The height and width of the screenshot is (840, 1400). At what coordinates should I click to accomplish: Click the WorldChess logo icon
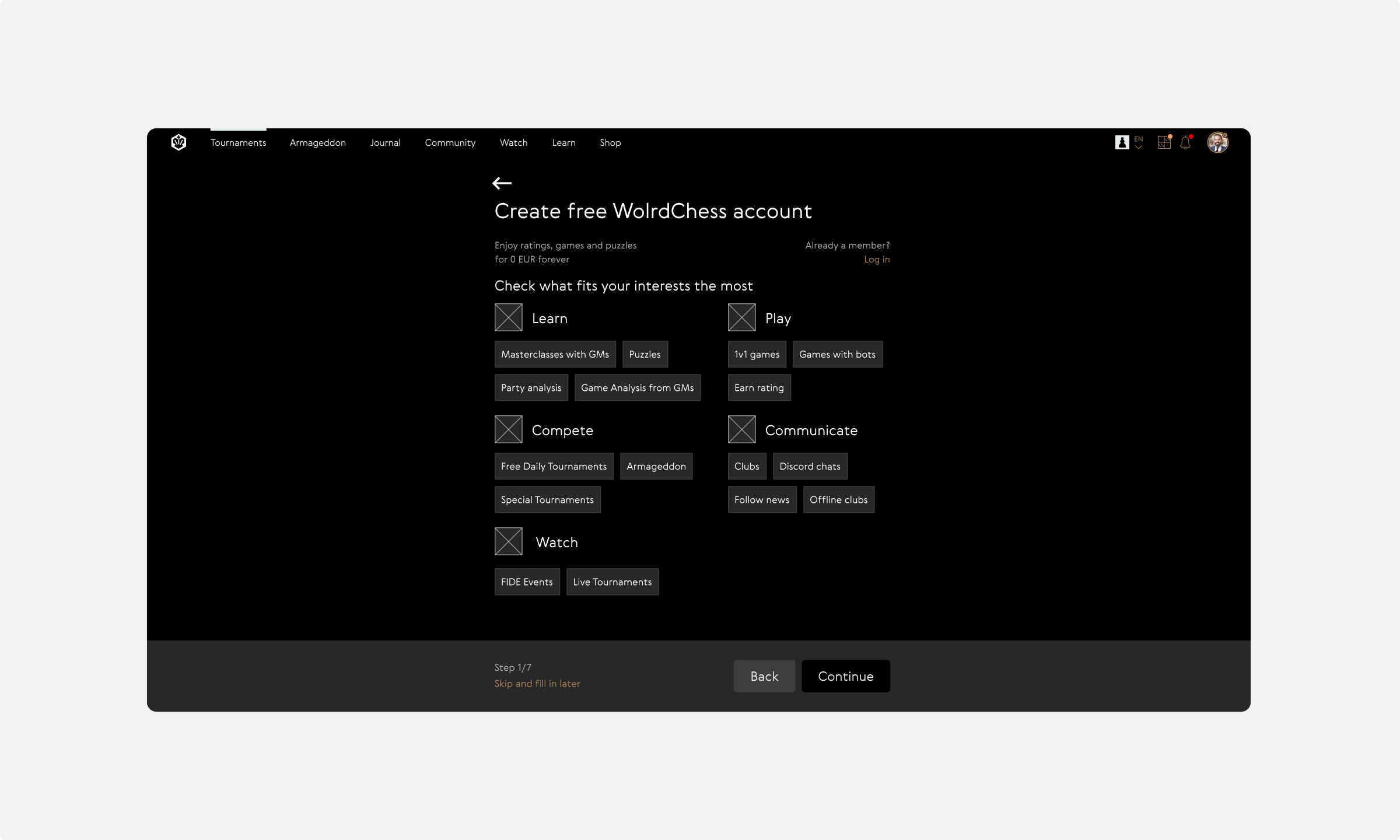178,142
